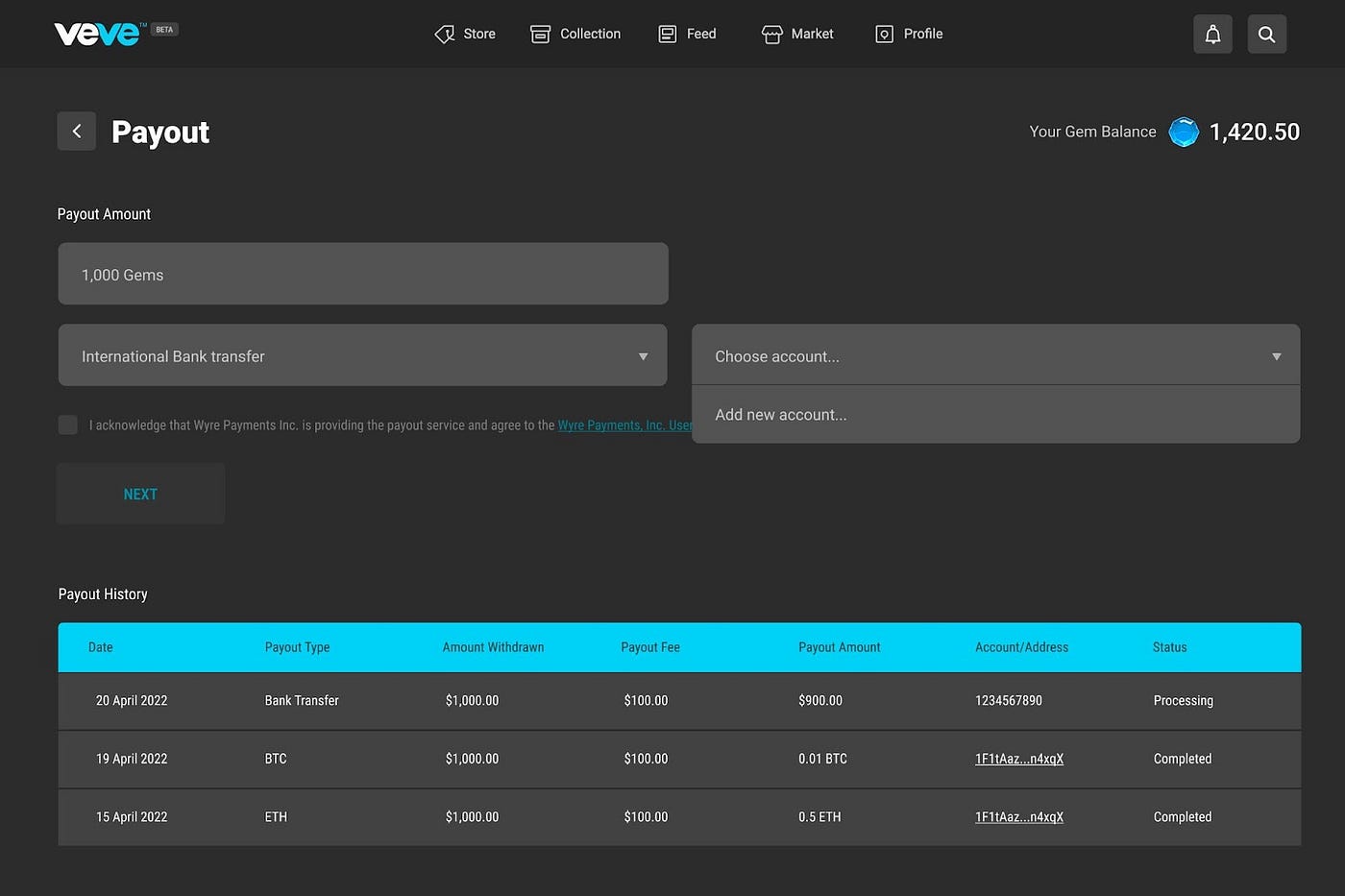Open the BTC row address 1F1tAaz...n4xqX

tap(1019, 759)
